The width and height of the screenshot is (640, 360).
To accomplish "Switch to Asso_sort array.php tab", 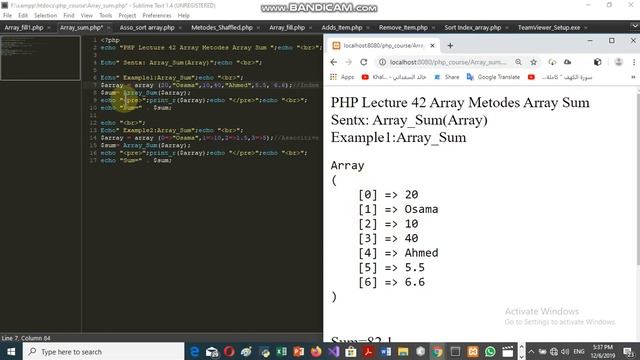I will pyautogui.click(x=147, y=28).
